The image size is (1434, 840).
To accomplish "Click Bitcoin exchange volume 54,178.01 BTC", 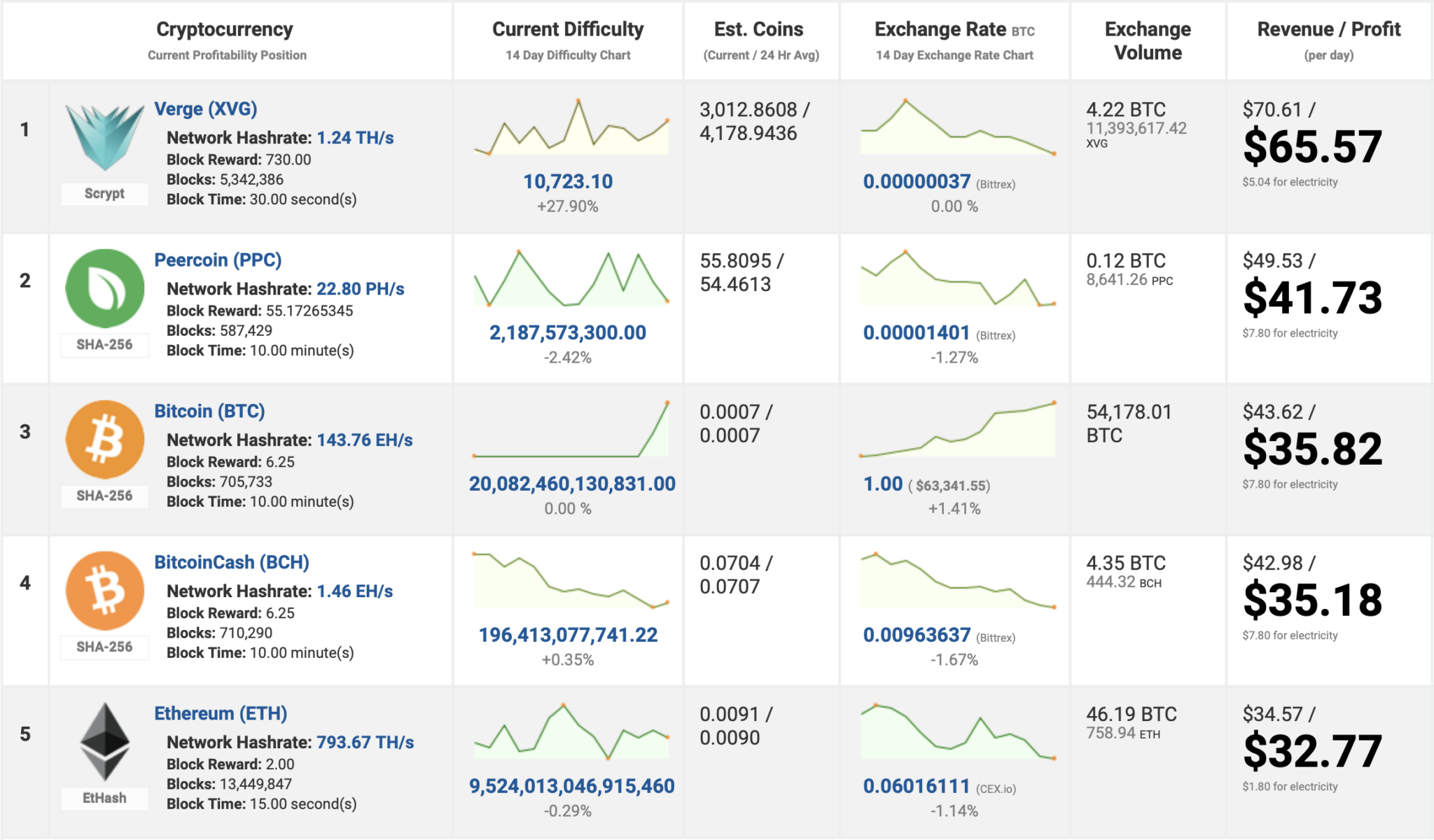I will pos(1129,424).
